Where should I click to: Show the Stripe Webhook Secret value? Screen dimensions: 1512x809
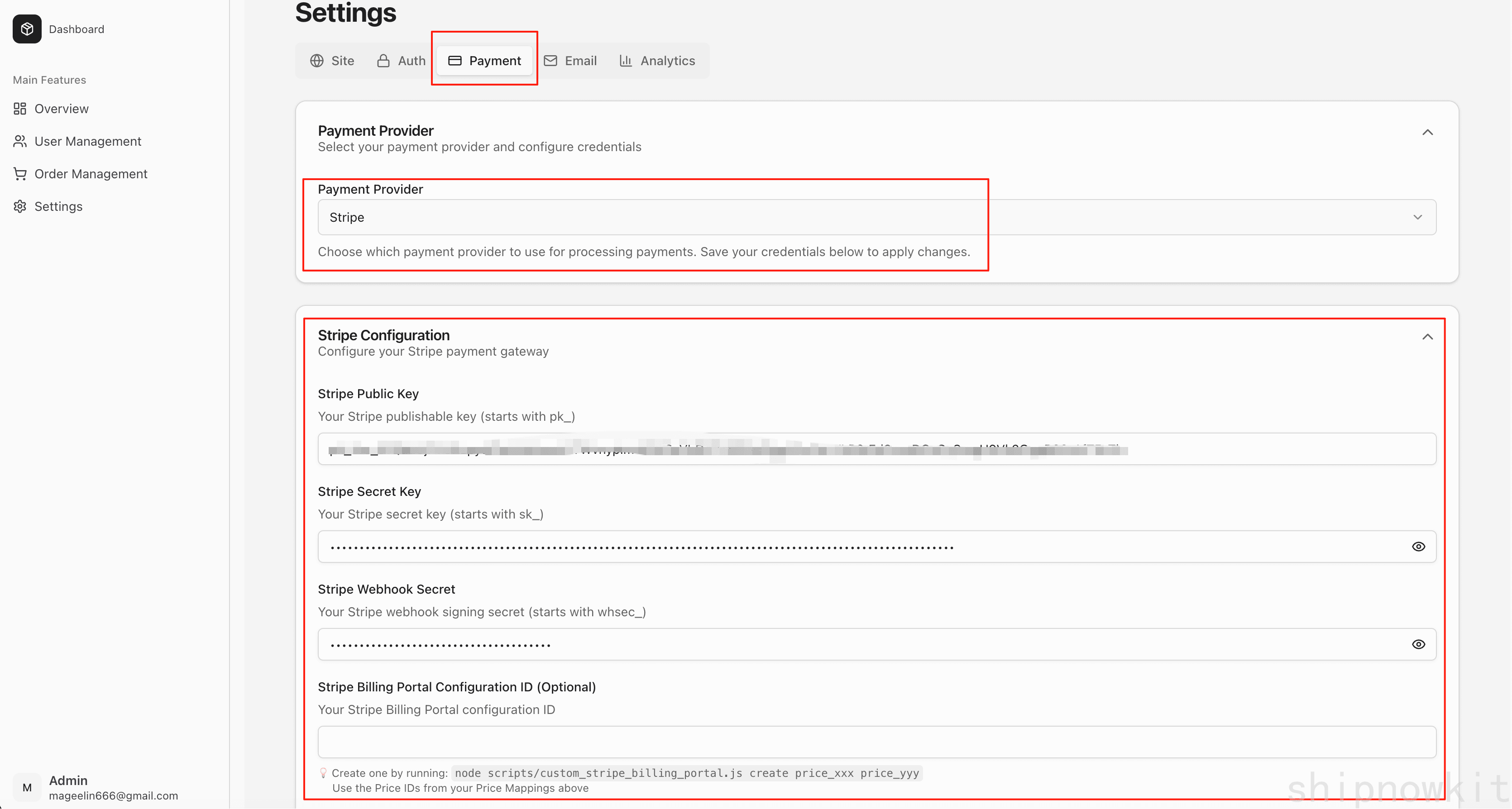click(1419, 643)
